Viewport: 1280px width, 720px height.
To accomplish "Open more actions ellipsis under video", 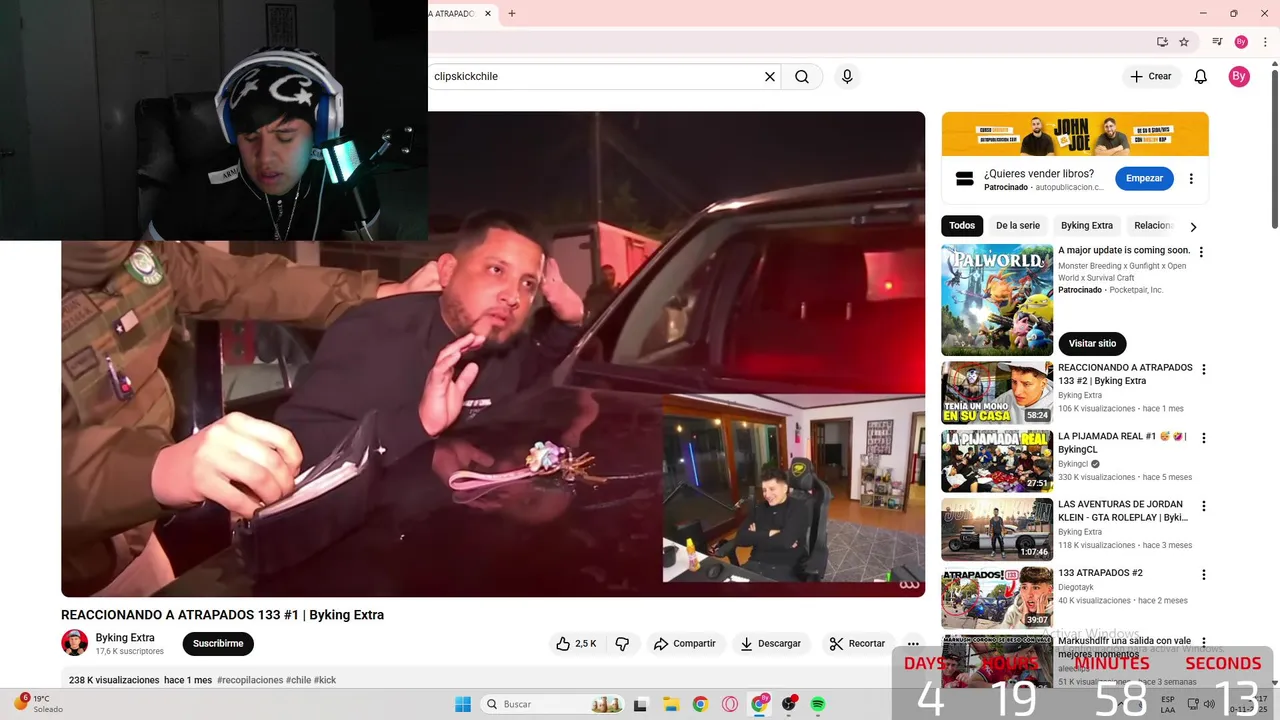I will coord(913,644).
